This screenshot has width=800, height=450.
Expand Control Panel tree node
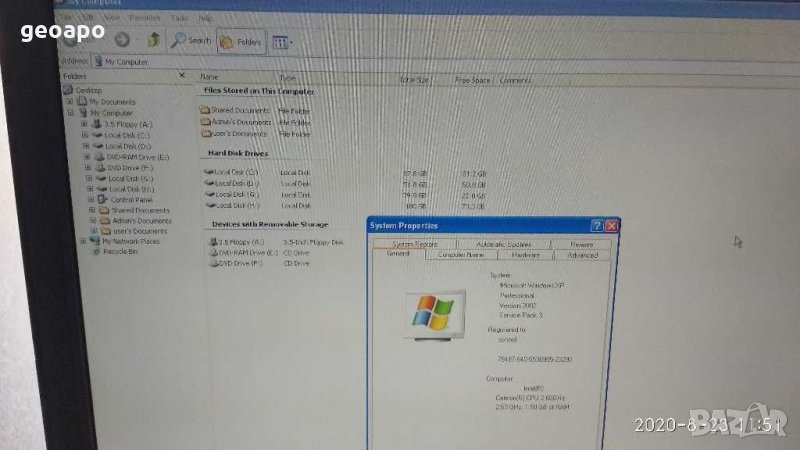[91, 199]
